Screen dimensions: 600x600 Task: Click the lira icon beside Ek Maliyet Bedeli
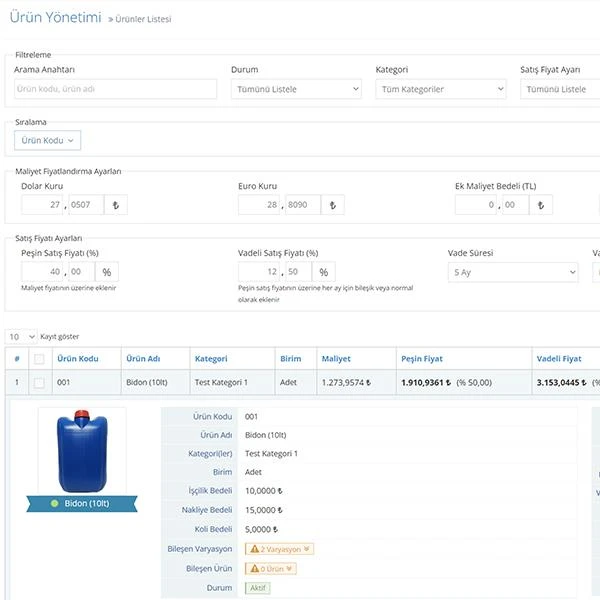[541, 205]
